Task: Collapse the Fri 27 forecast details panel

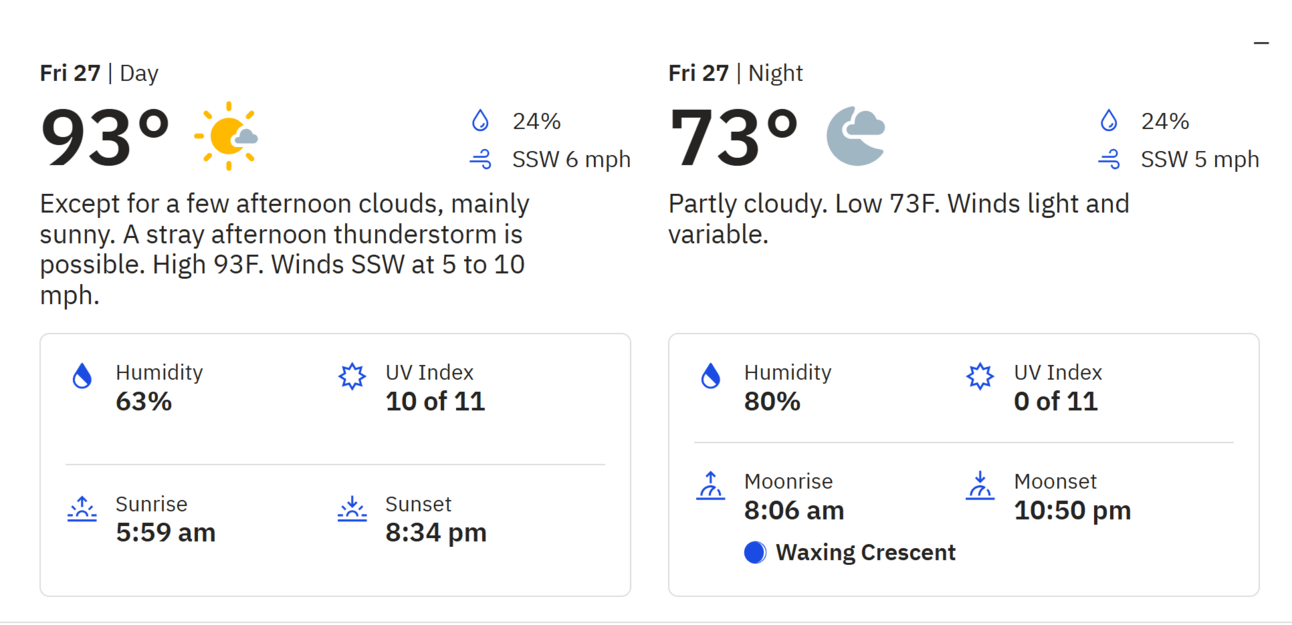Action: tap(1261, 43)
